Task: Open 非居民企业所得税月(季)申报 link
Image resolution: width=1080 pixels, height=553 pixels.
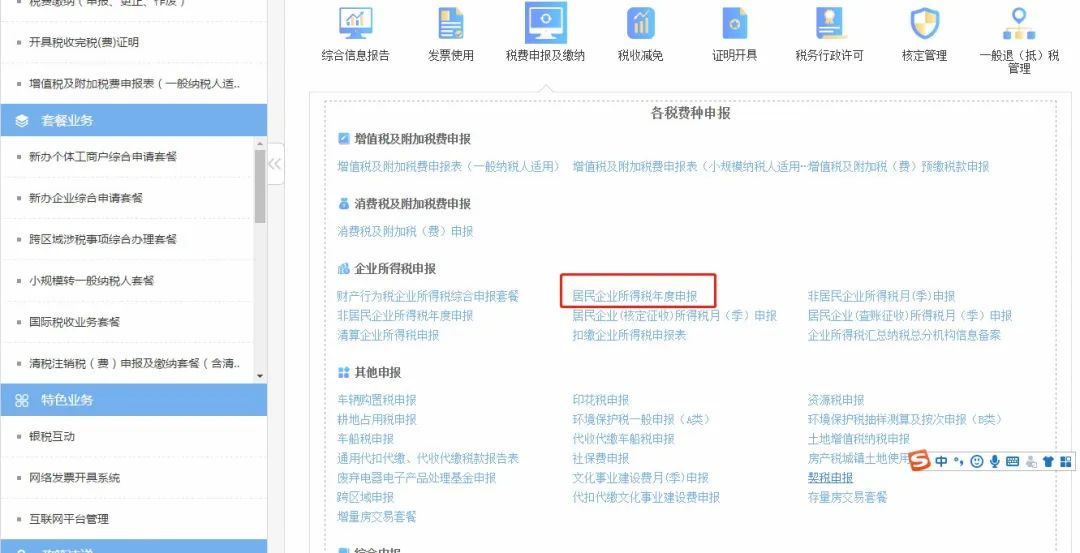Action: [882, 296]
